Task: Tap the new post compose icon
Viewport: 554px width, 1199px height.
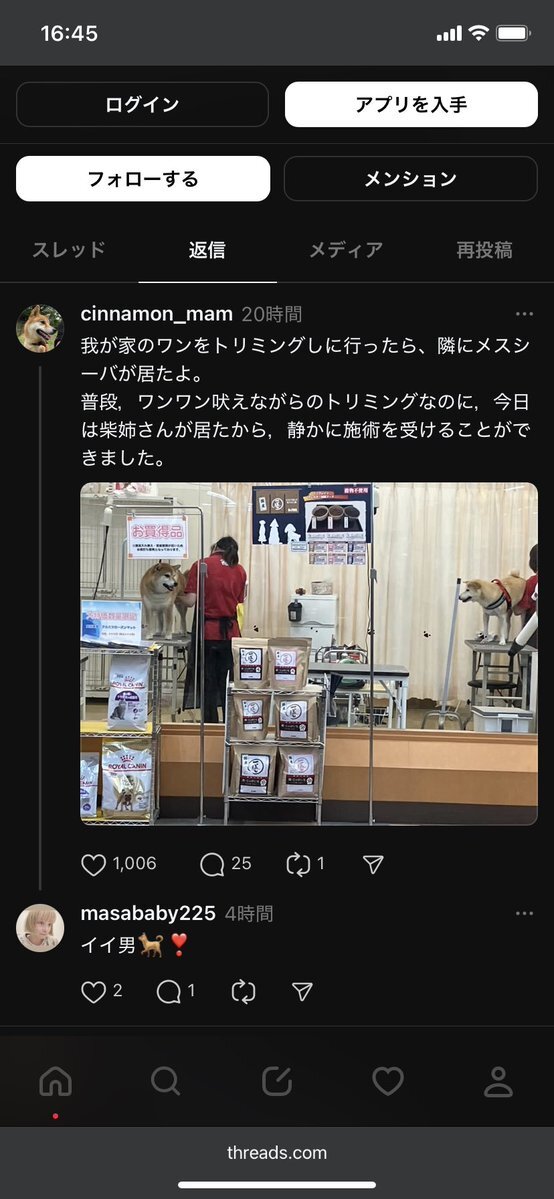Action: [x=276, y=1081]
